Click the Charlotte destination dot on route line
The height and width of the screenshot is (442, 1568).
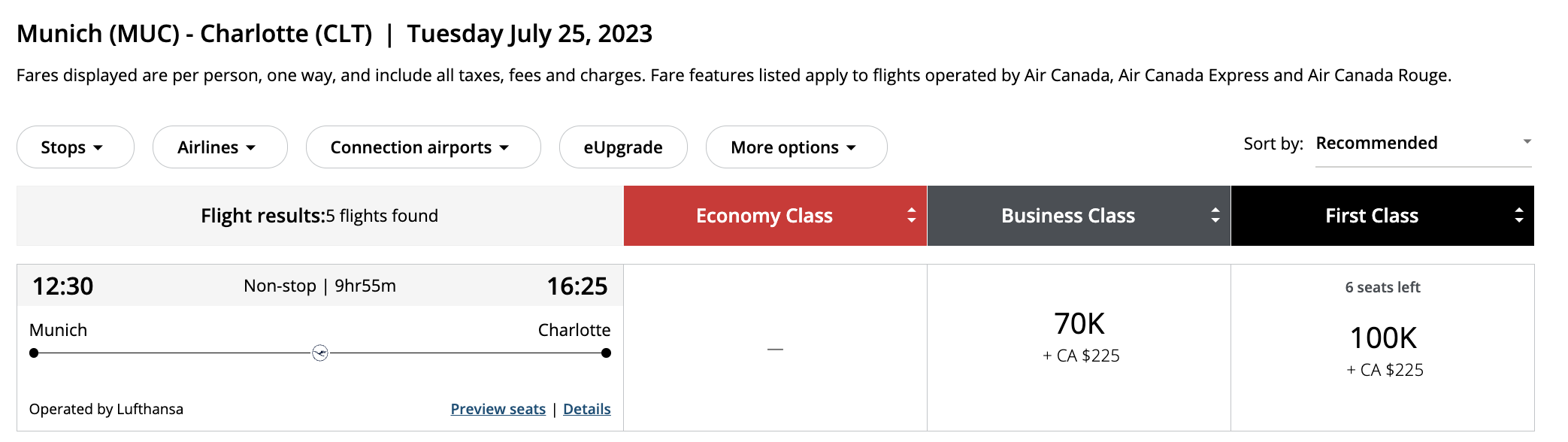tap(606, 353)
